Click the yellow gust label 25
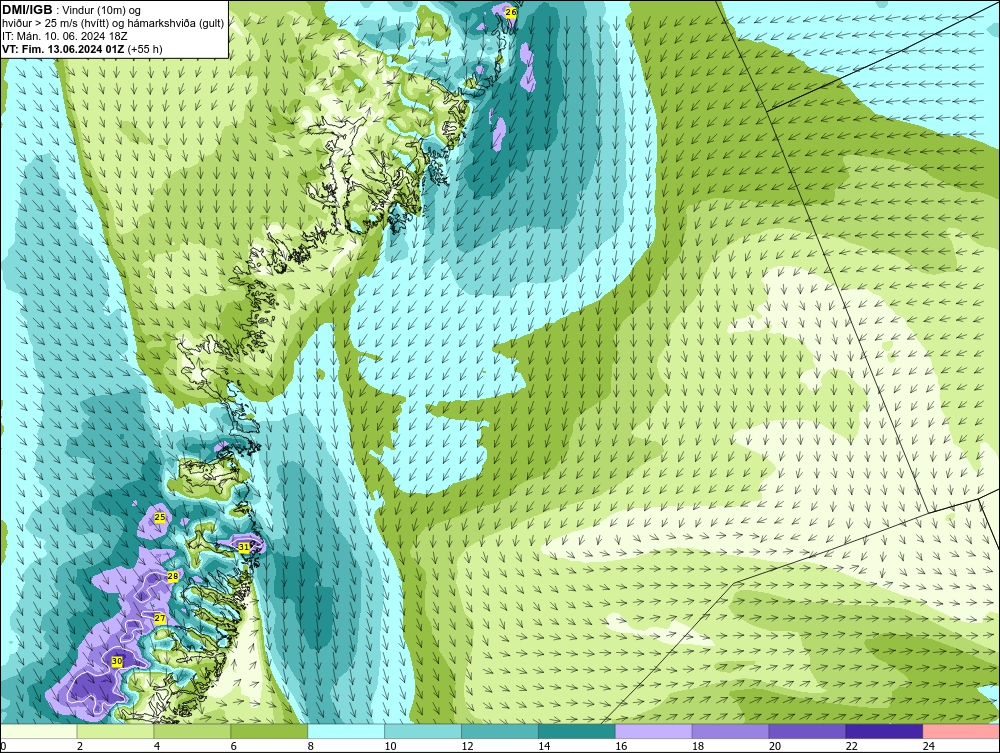This screenshot has height=753, width=1000. coord(160,517)
